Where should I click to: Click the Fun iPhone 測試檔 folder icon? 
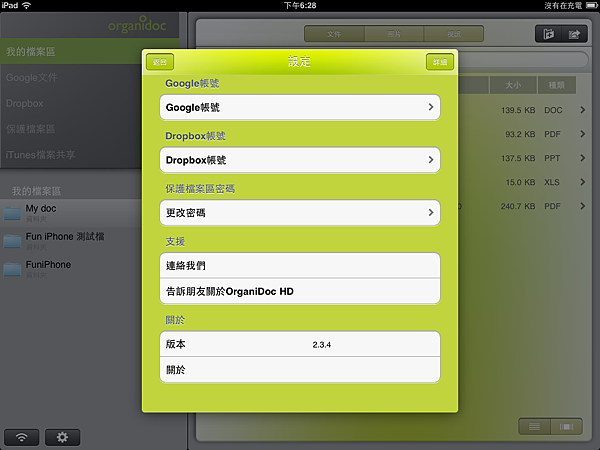tap(12, 241)
